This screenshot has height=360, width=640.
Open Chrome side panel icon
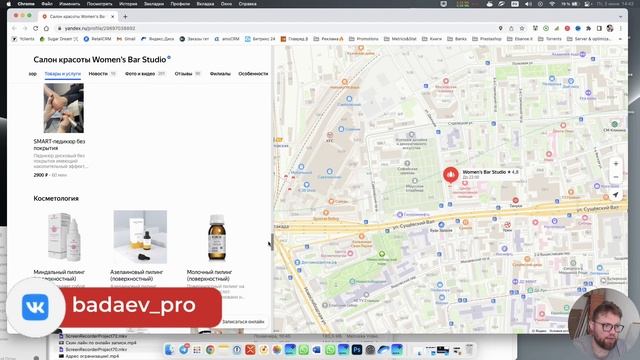click(x=599, y=28)
